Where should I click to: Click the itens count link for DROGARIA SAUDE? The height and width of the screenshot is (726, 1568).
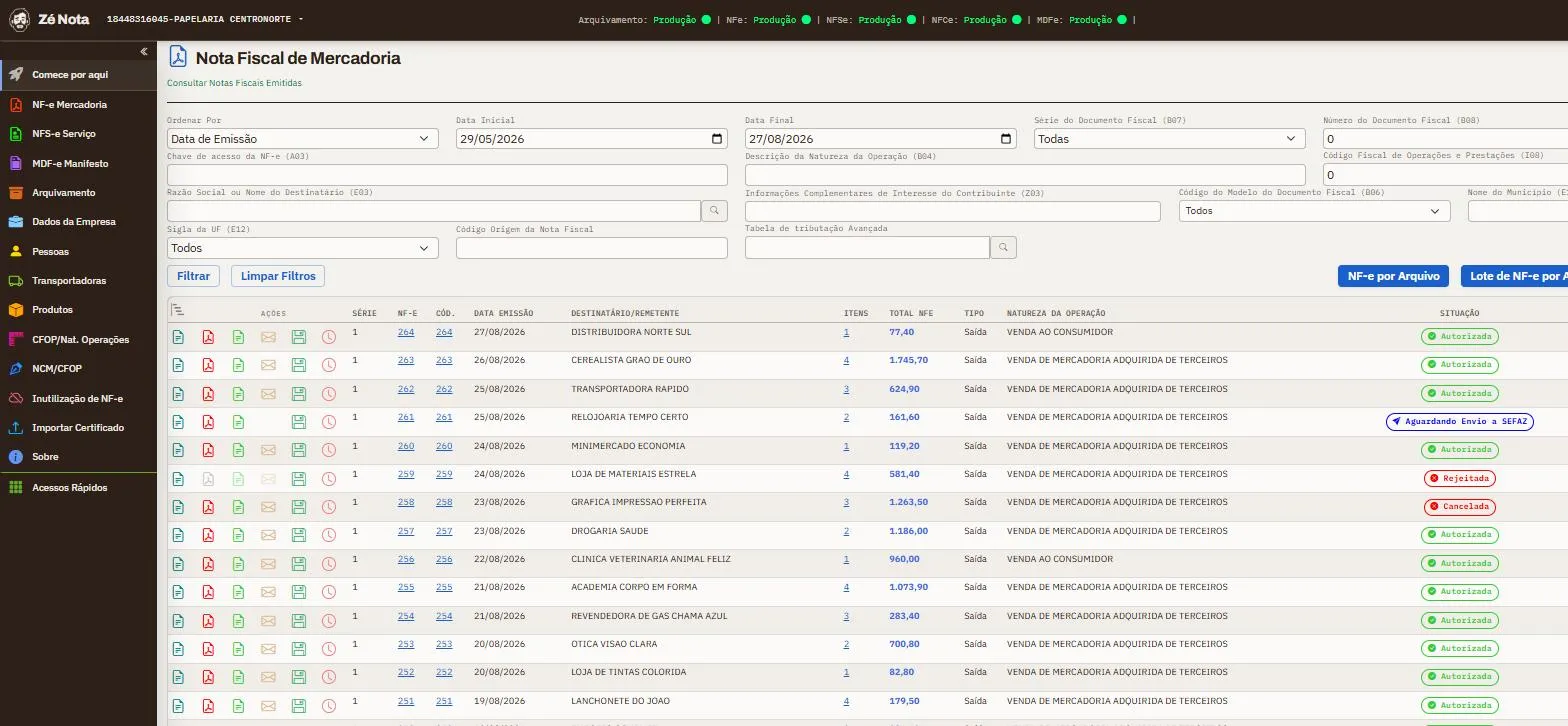(846, 531)
